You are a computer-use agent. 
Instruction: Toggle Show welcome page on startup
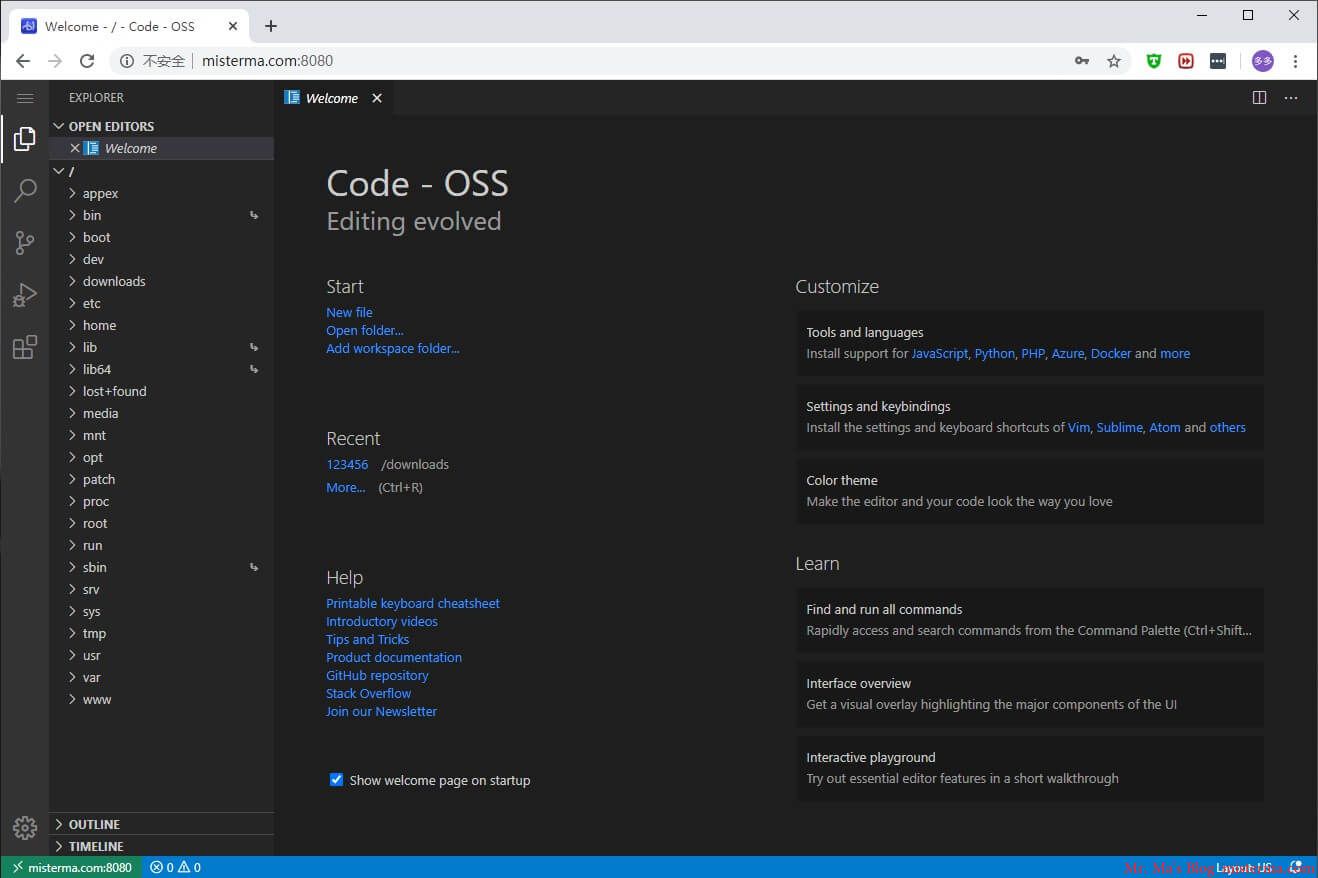coord(336,780)
